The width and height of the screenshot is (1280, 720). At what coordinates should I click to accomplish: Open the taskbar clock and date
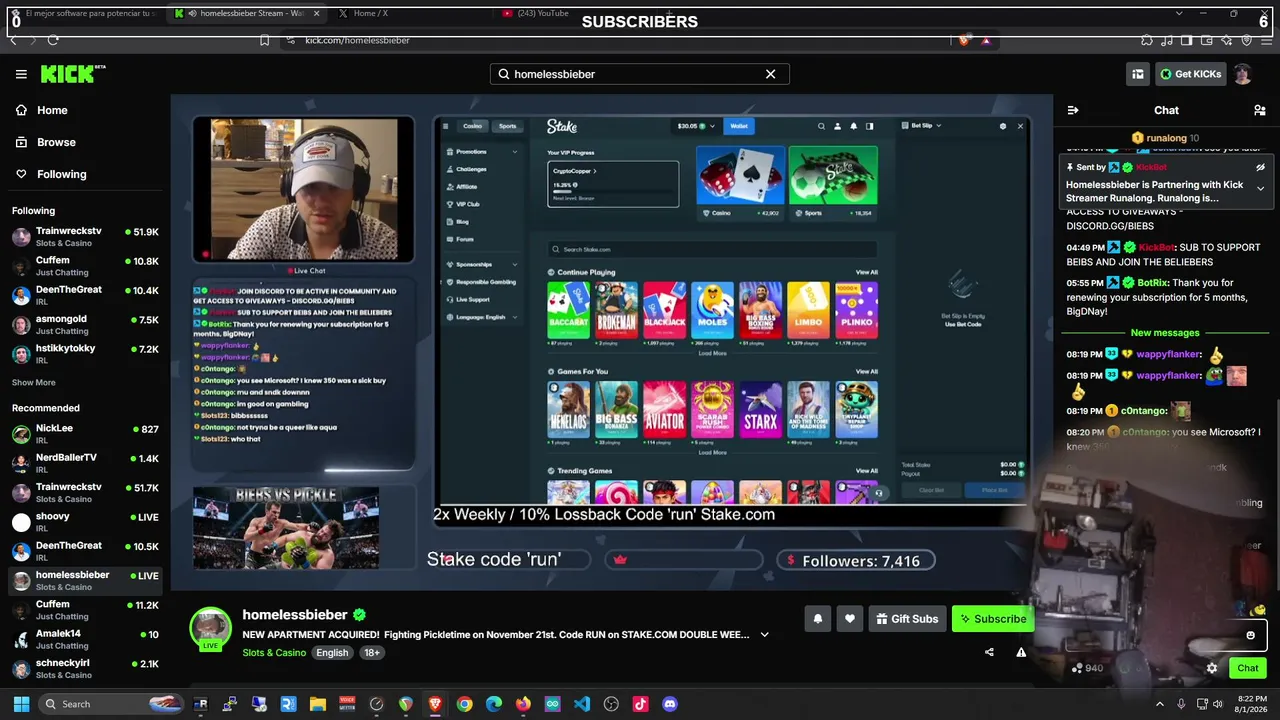tap(1251, 704)
